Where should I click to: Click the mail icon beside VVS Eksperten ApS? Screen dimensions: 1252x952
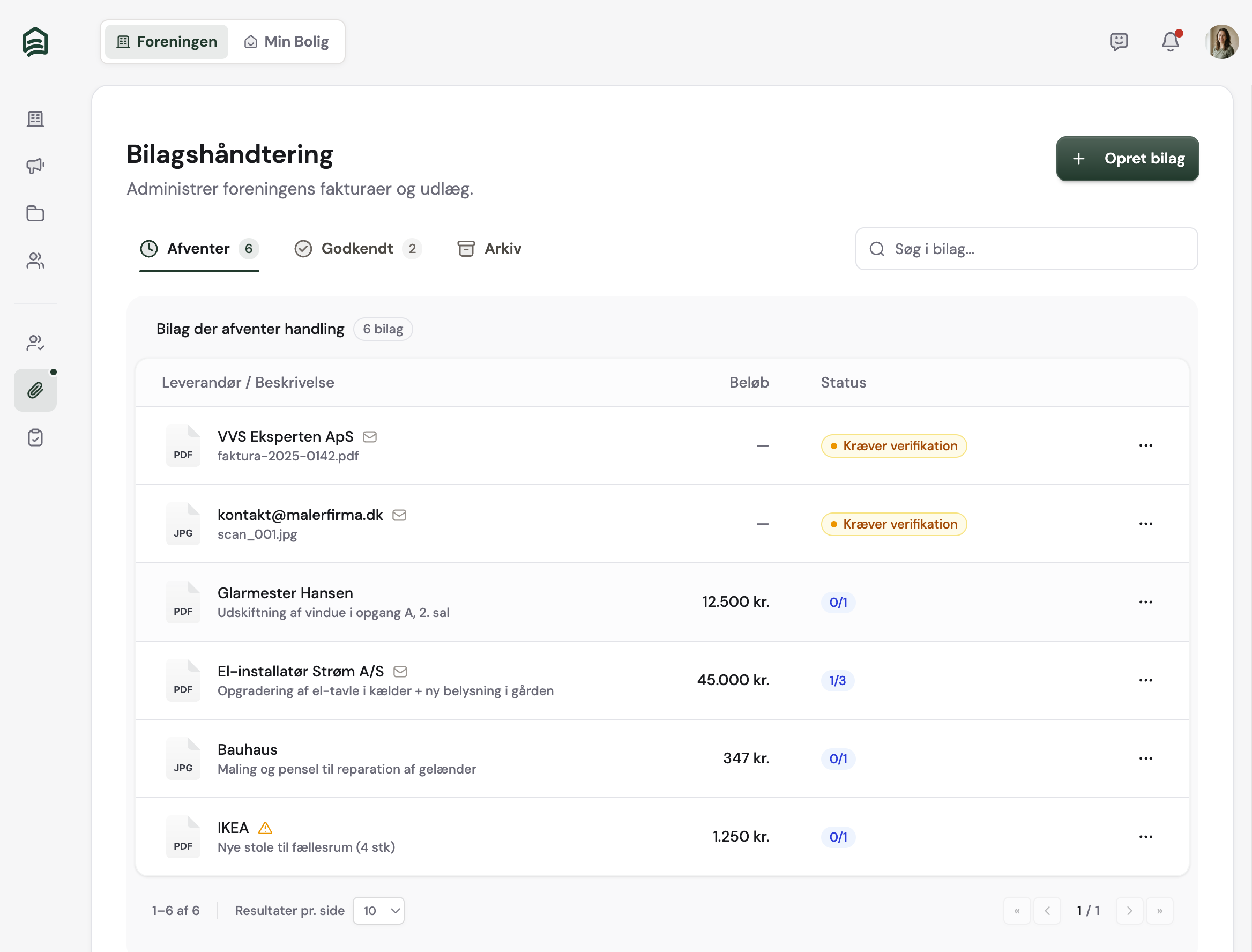coord(370,436)
